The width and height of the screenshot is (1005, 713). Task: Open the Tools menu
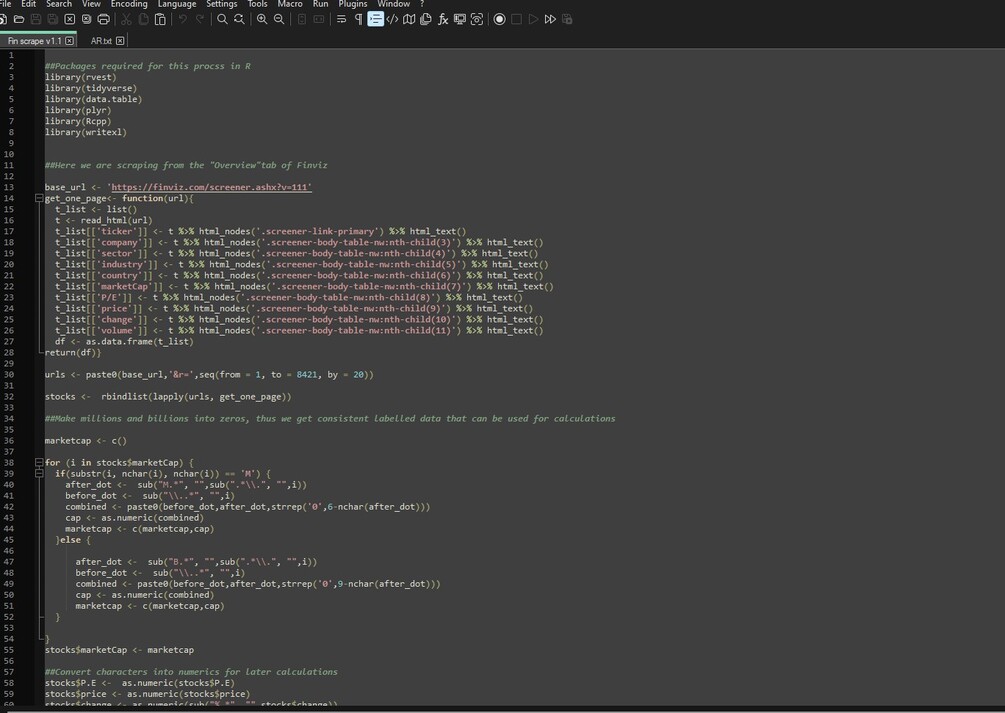pos(258,4)
